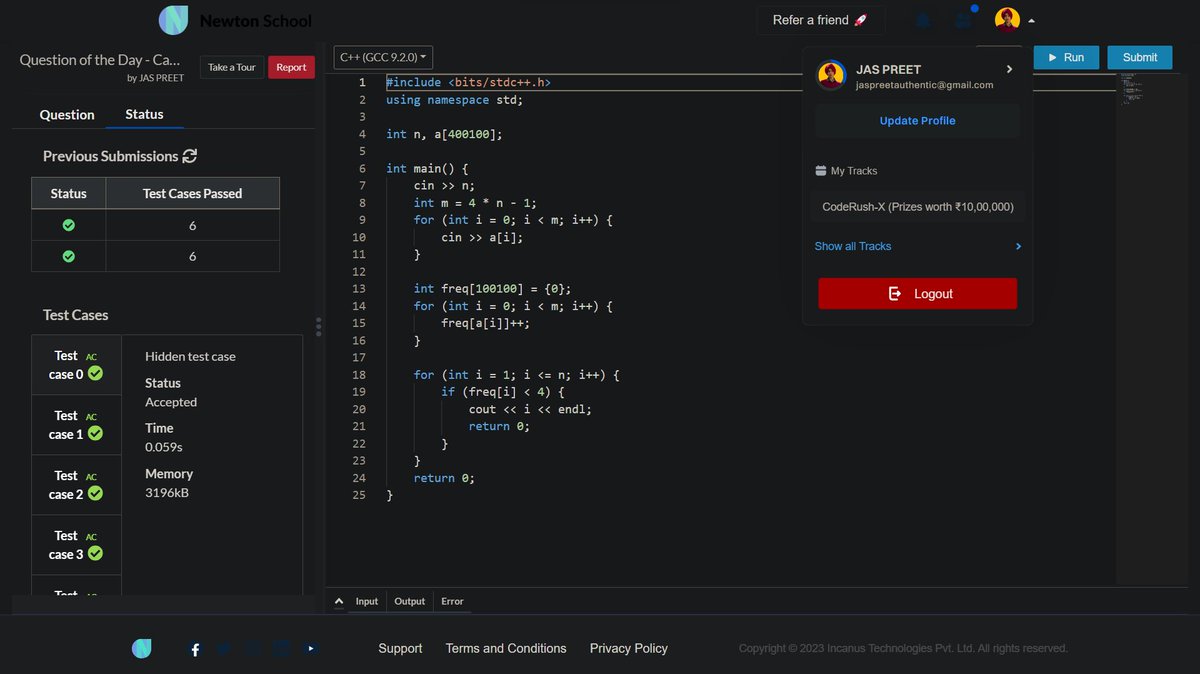Refresh the Previous Submissions list

(190, 156)
